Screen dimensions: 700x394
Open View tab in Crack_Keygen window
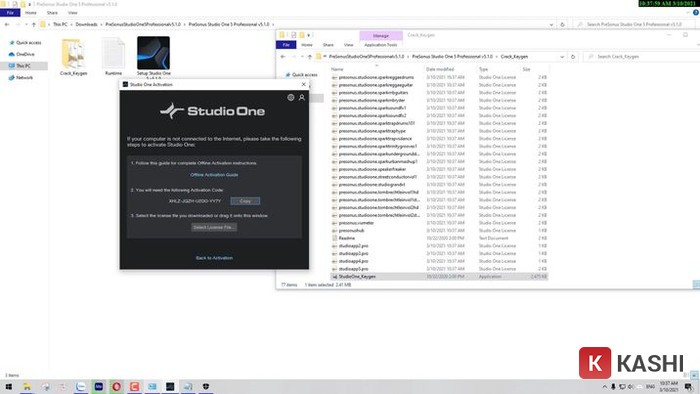click(348, 45)
